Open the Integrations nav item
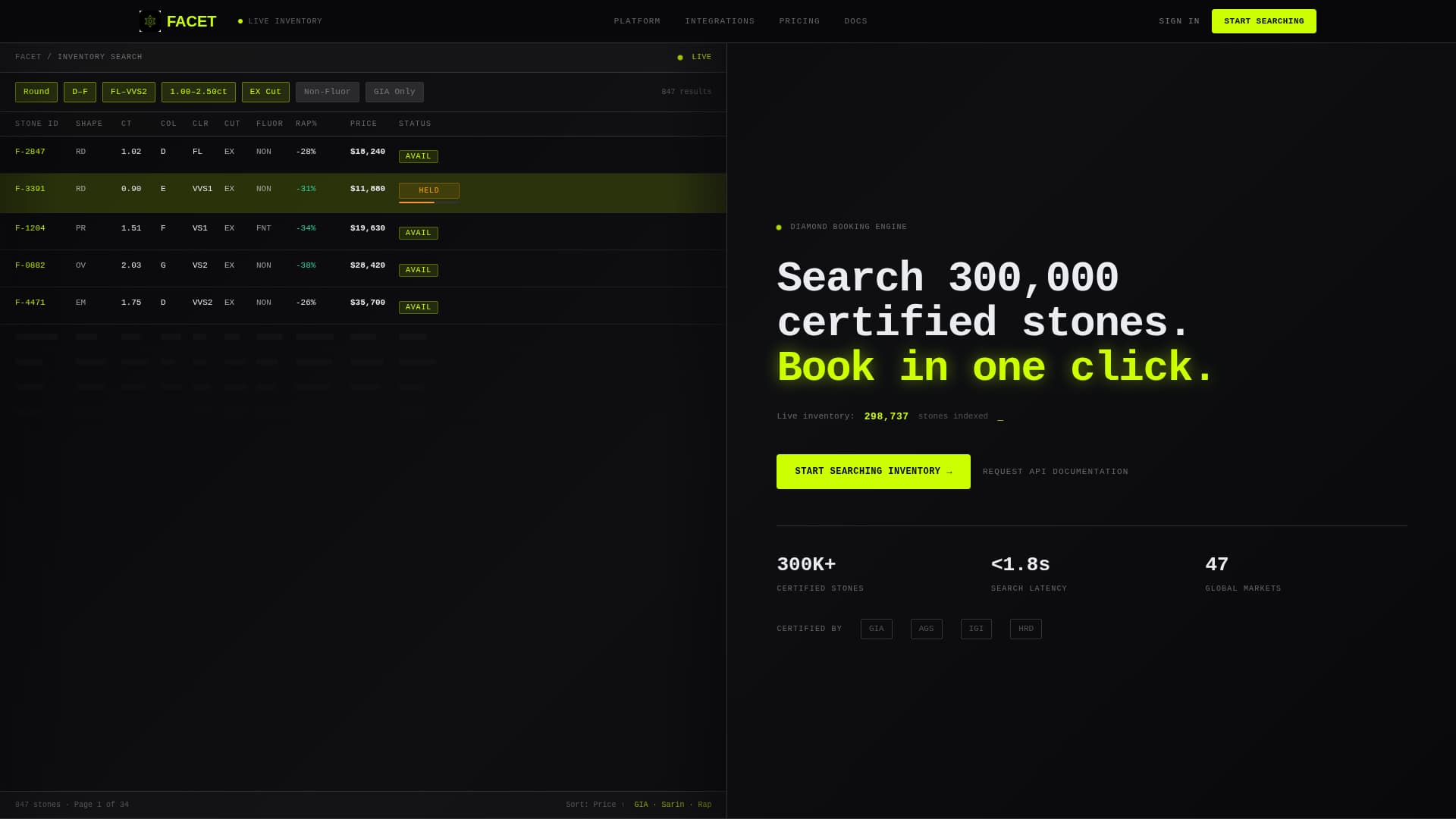 pyautogui.click(x=720, y=21)
